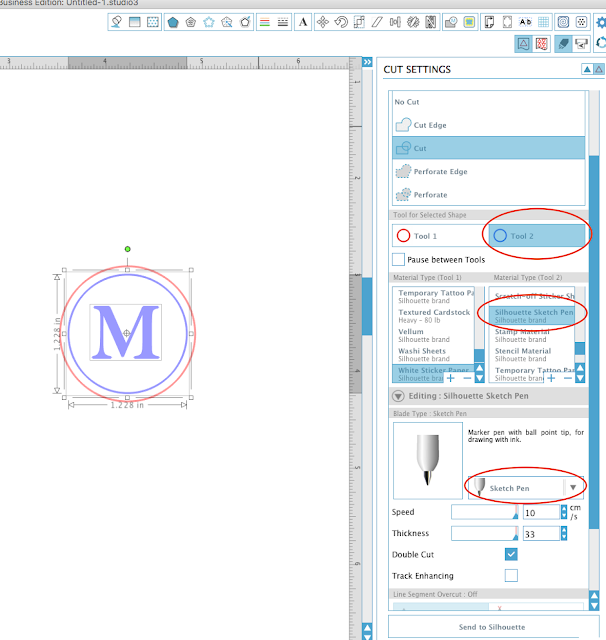
Task: Click the small outlined pentagon offset icon
Action: point(191,22)
